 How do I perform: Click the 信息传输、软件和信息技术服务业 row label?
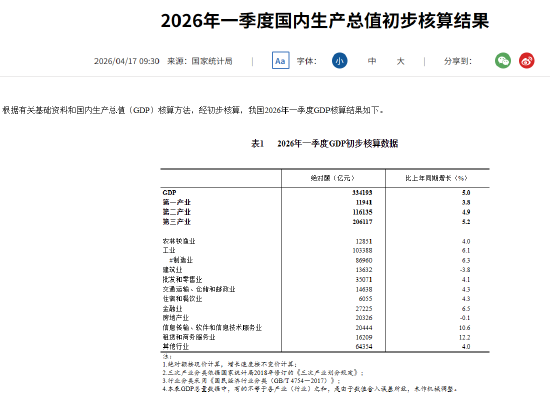(x=212, y=328)
